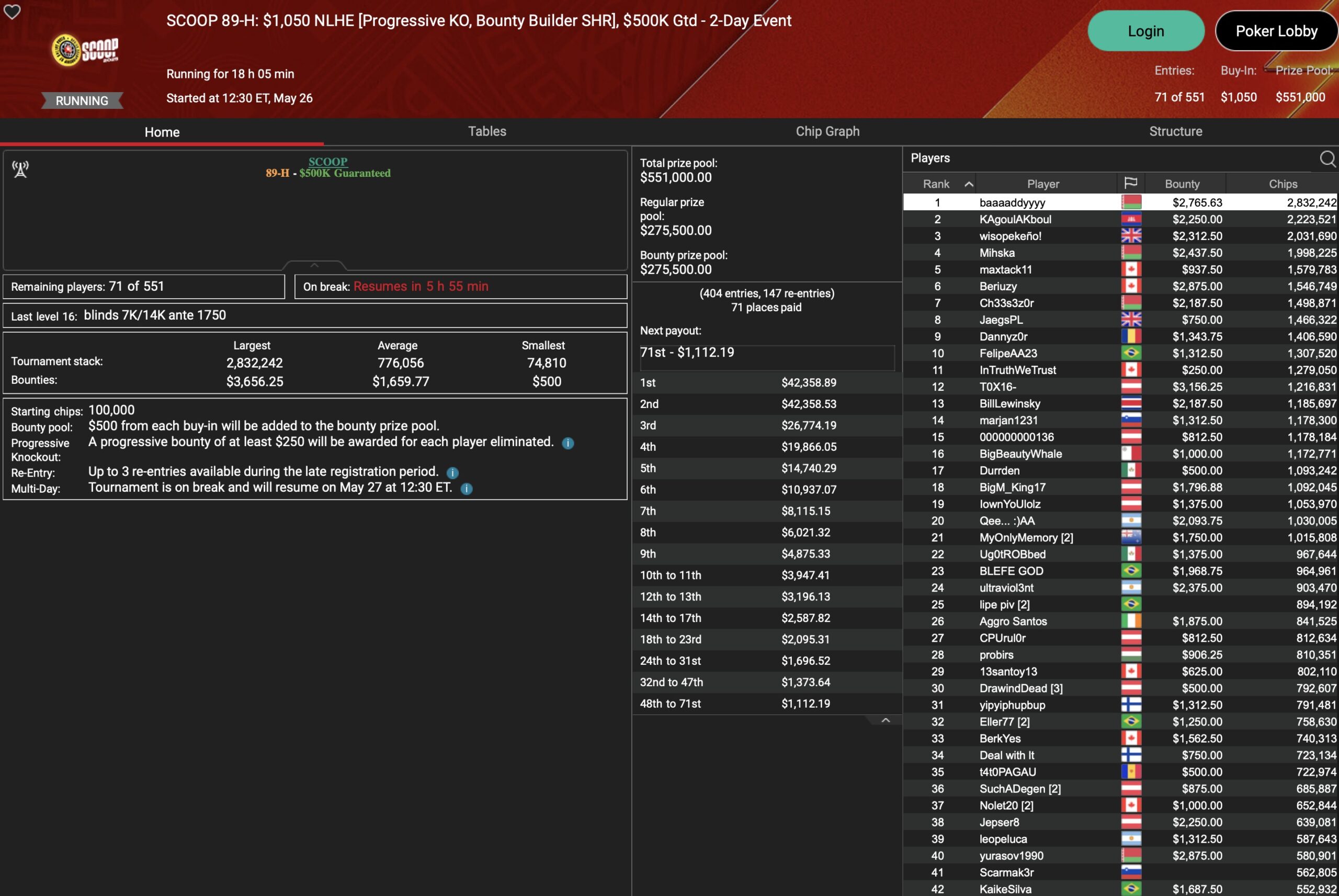Click Aggro Santos's Ireland flag
This screenshot has height=896, width=1339.
[1131, 621]
